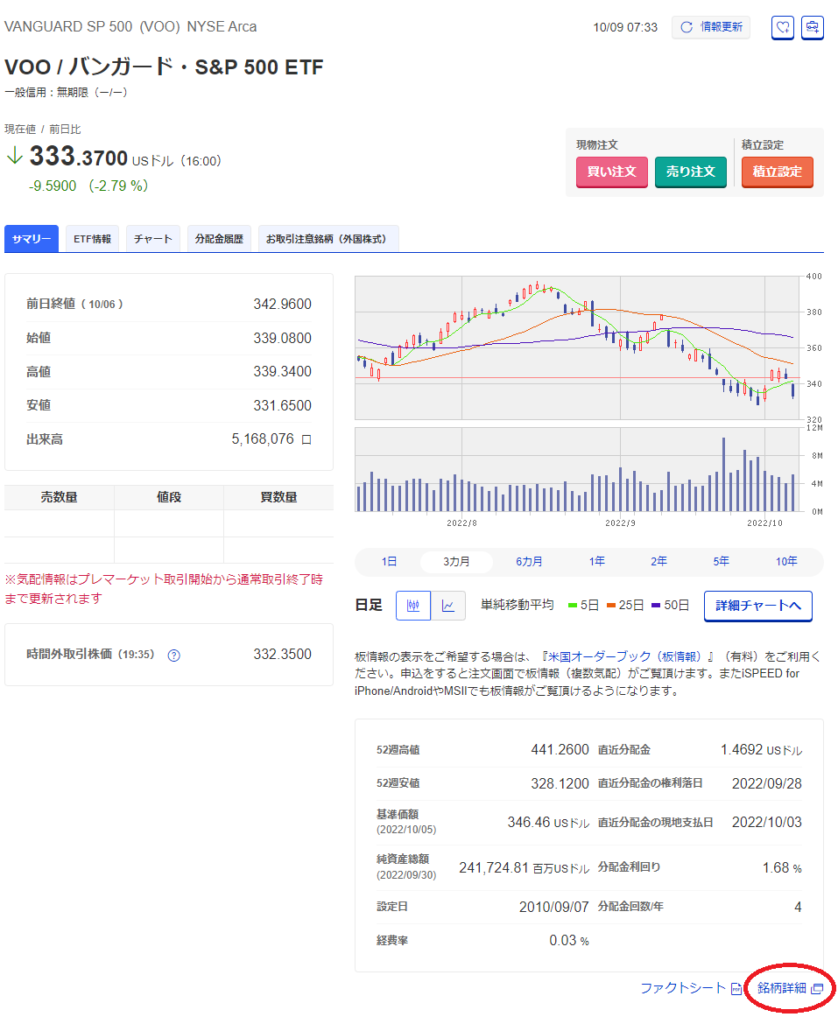838x1024 pixels.
Task: Set chart range to 5年
Action: pos(721,561)
